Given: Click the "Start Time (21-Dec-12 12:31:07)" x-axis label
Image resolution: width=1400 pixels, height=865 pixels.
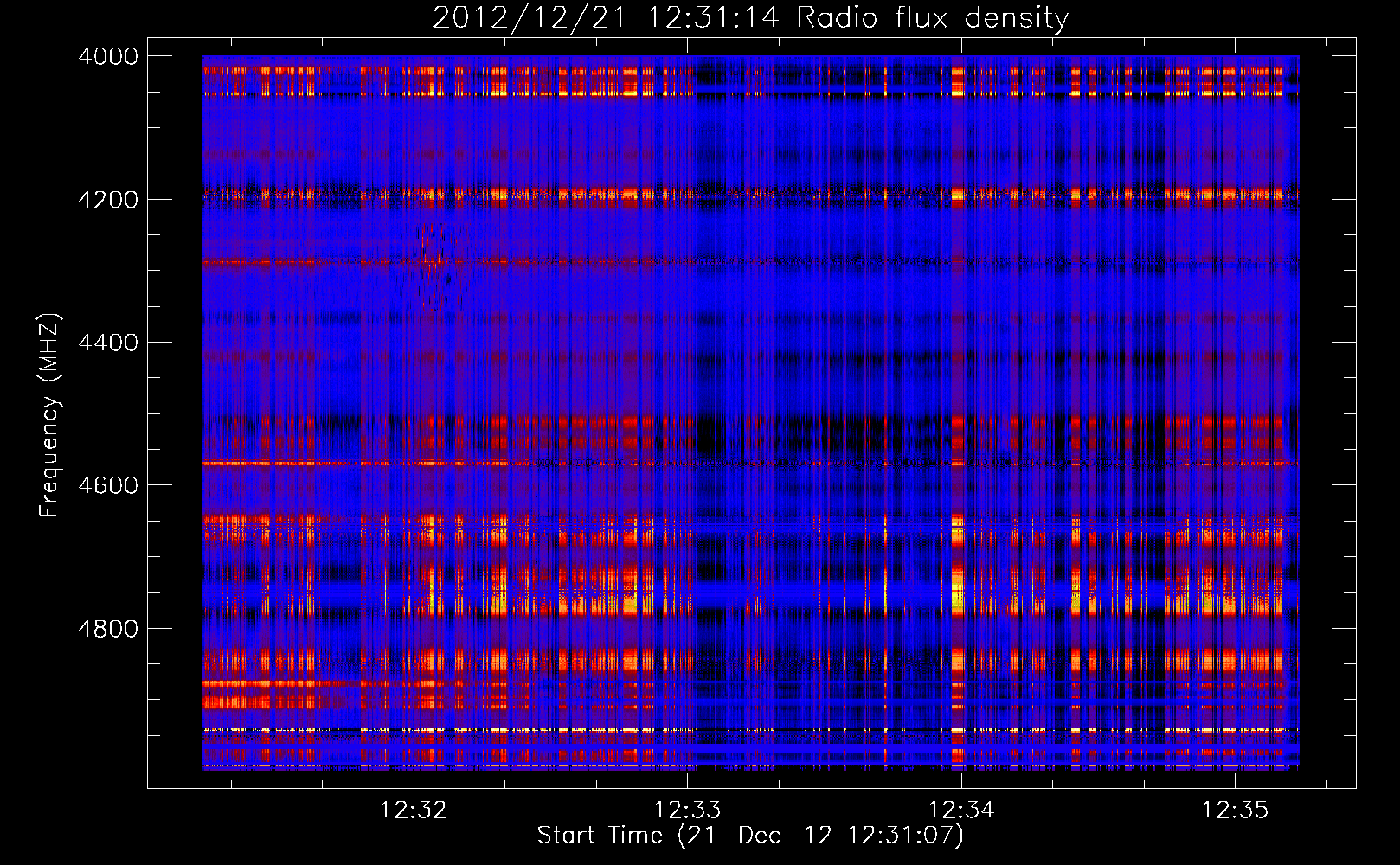Looking at the screenshot, I should pyautogui.click(x=750, y=836).
